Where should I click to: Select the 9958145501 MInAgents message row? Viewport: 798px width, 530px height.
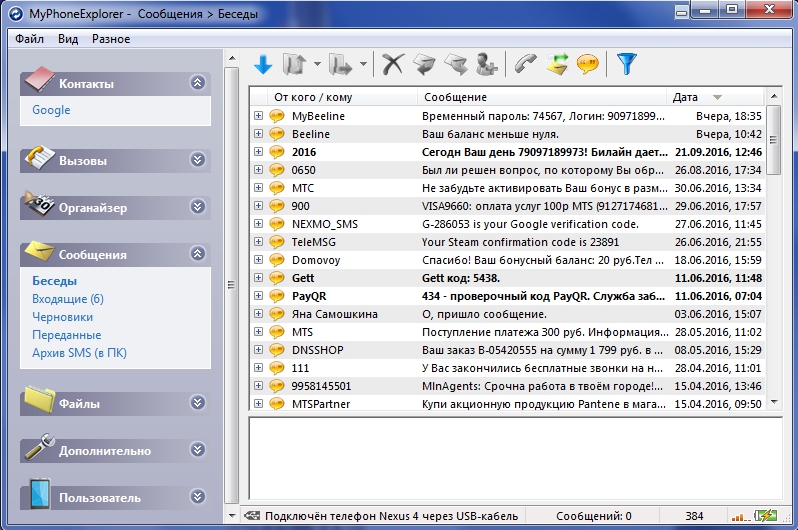point(508,386)
